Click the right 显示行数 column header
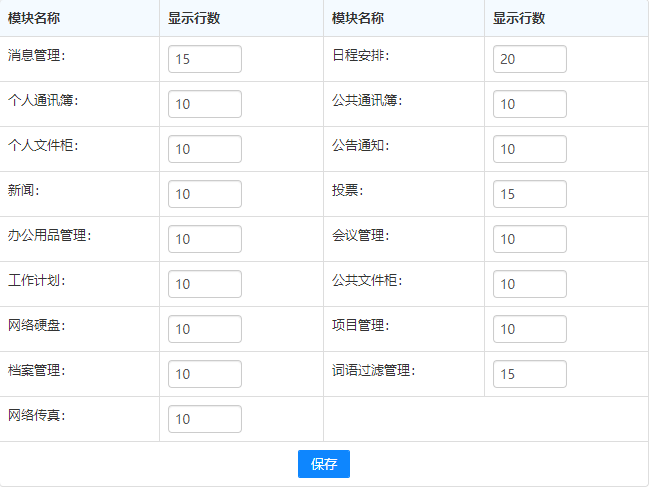 pyautogui.click(x=519, y=18)
